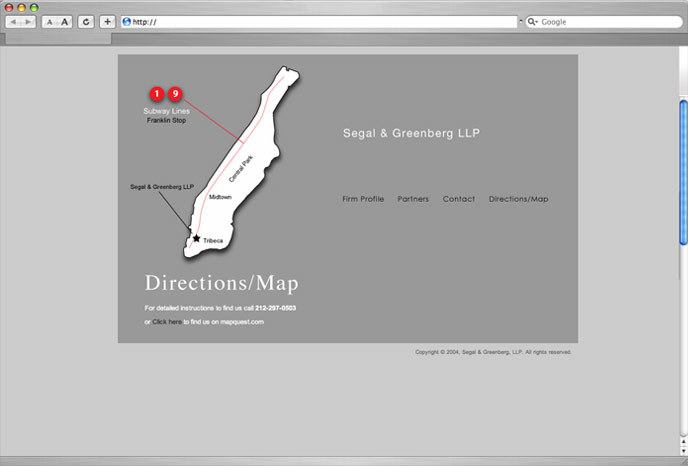
Task: Add bookmark with the plus button
Action: coord(108,22)
